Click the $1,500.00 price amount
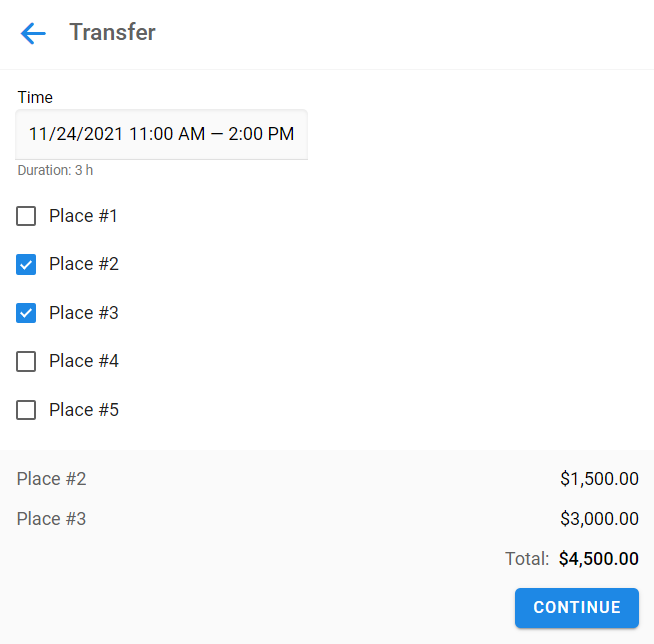This screenshot has height=644, width=654. point(599,479)
